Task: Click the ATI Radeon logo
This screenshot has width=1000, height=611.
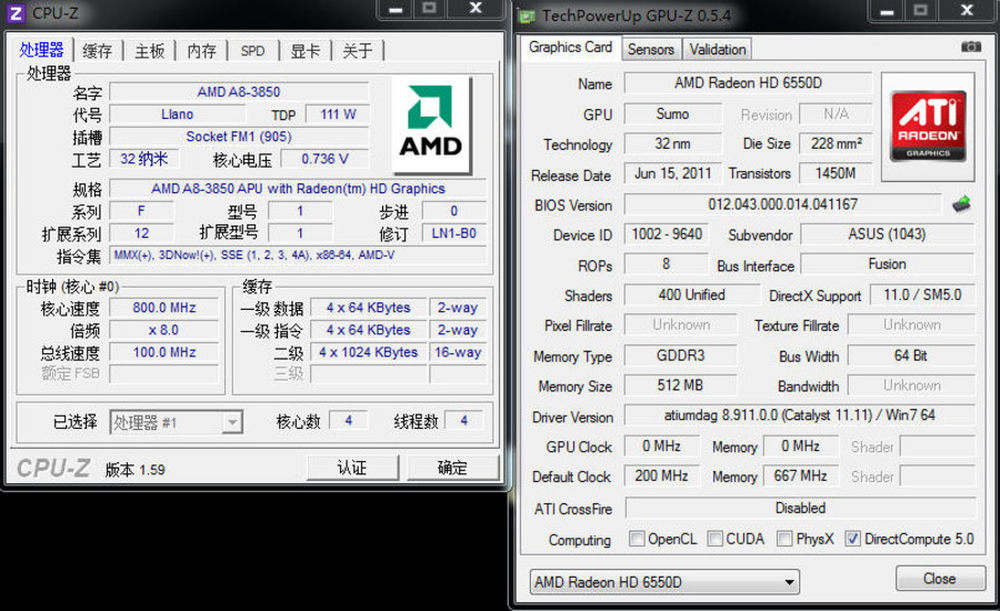Action: (928, 126)
